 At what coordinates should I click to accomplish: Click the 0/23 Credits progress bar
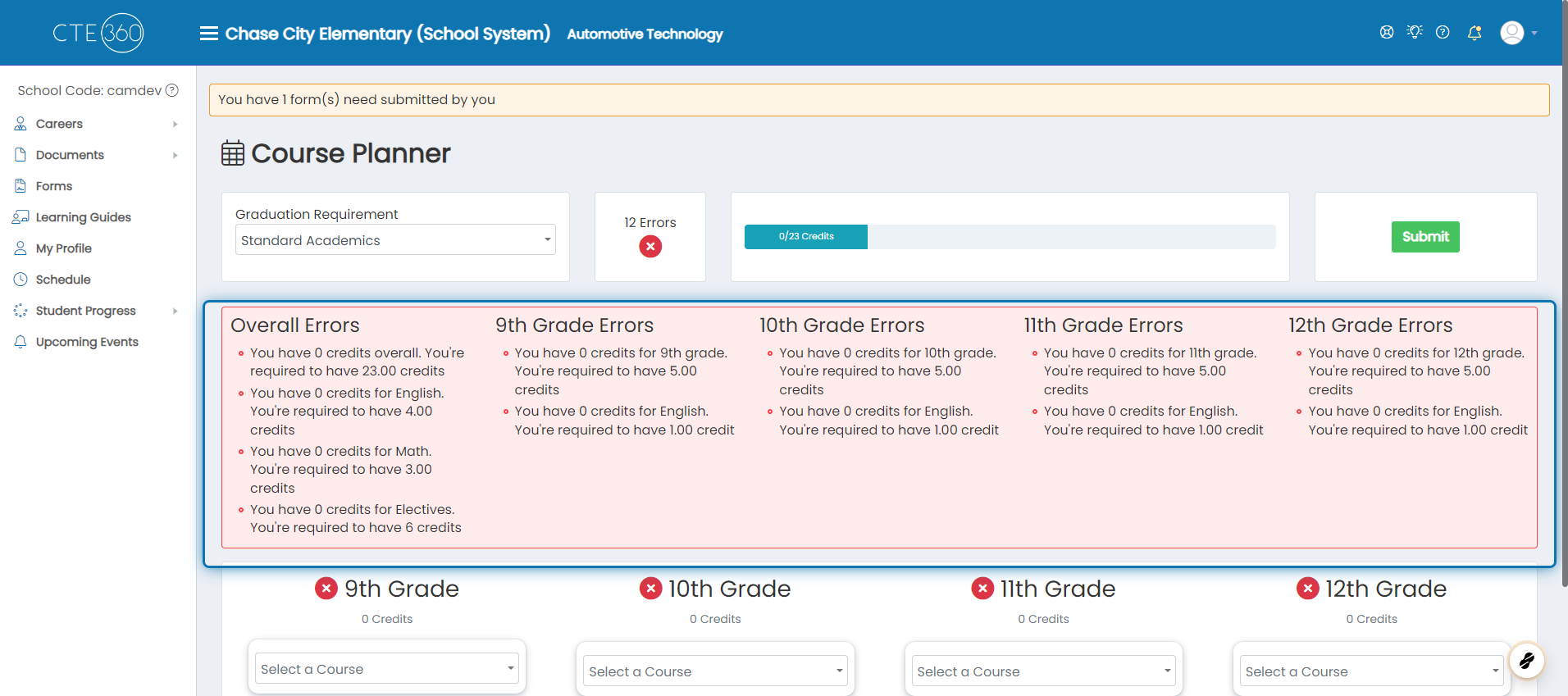[1010, 237]
